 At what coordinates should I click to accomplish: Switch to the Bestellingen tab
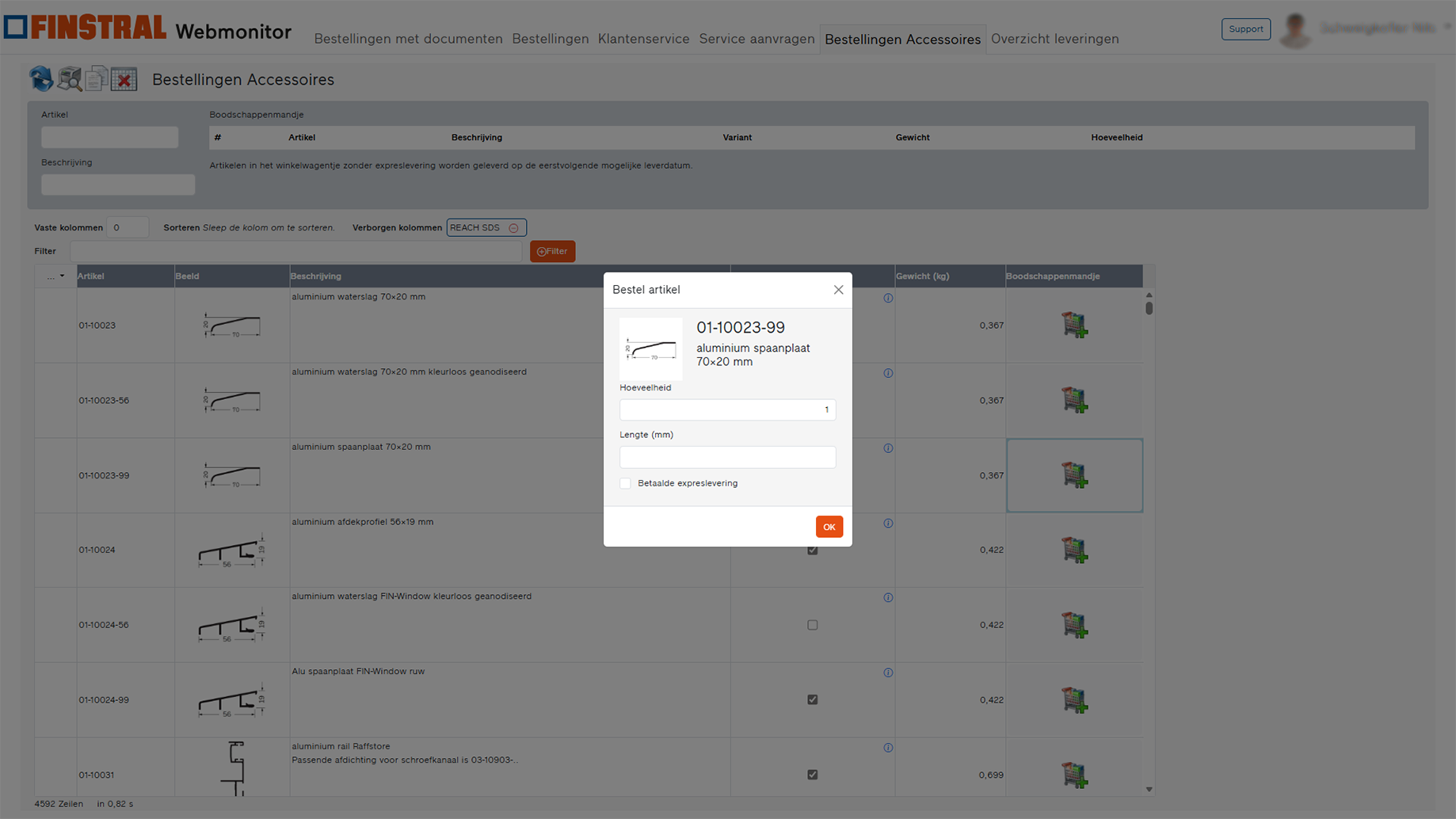coord(551,39)
